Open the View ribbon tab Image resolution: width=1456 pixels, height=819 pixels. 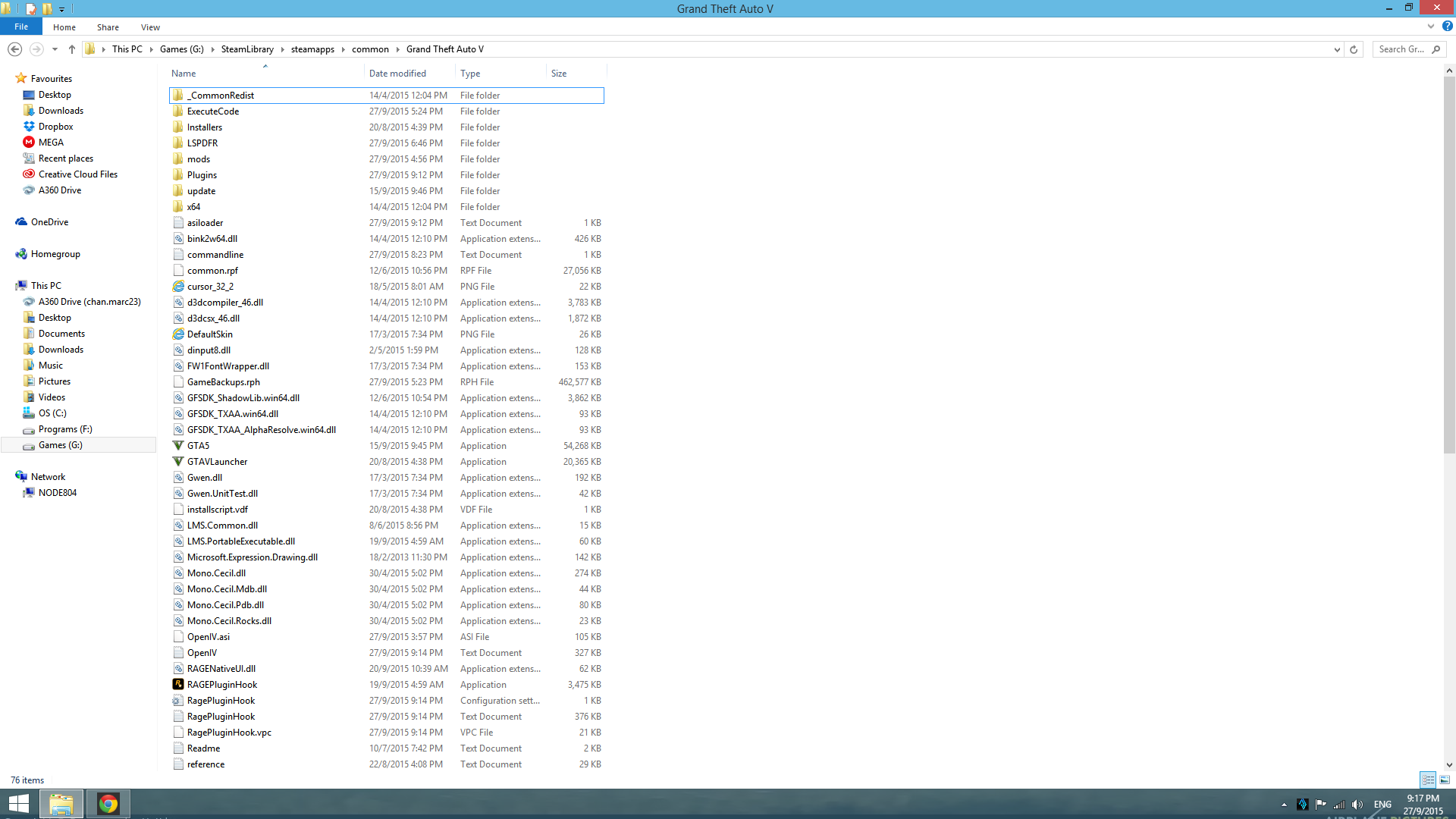pyautogui.click(x=150, y=27)
